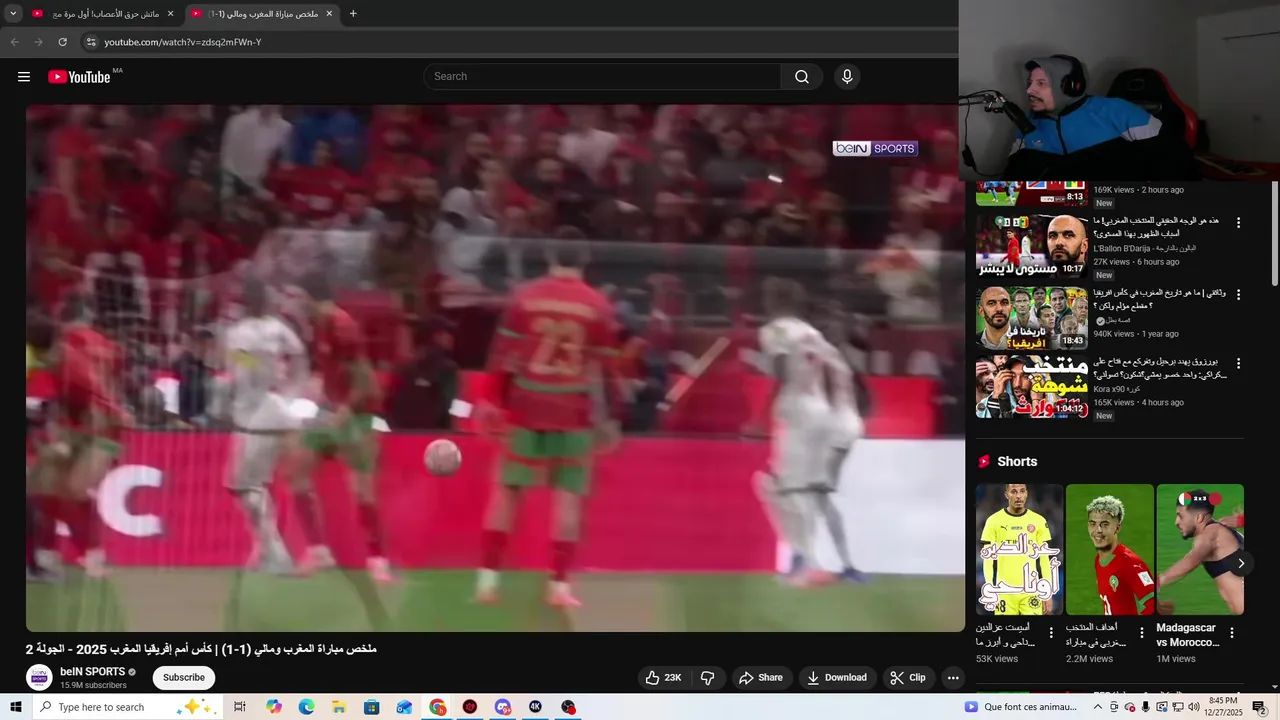
Task: Open options for the 940K views video
Action: click(x=1238, y=295)
